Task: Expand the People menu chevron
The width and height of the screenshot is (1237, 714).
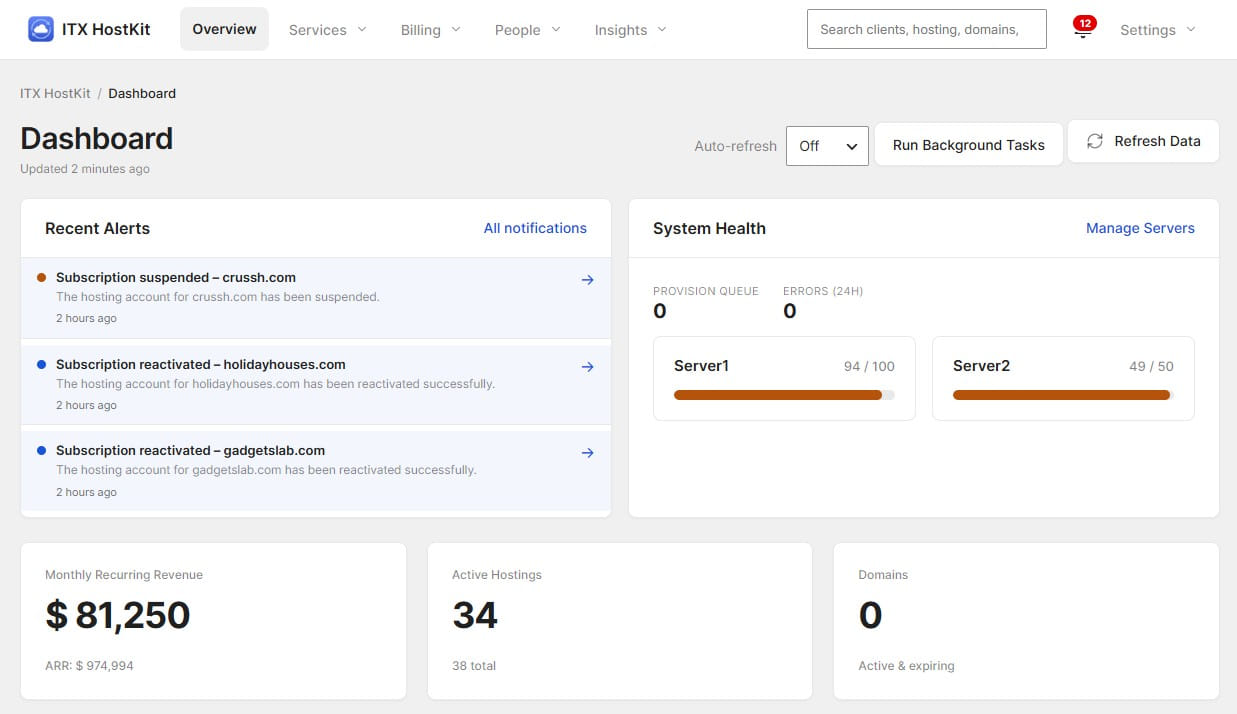Action: pyautogui.click(x=556, y=29)
